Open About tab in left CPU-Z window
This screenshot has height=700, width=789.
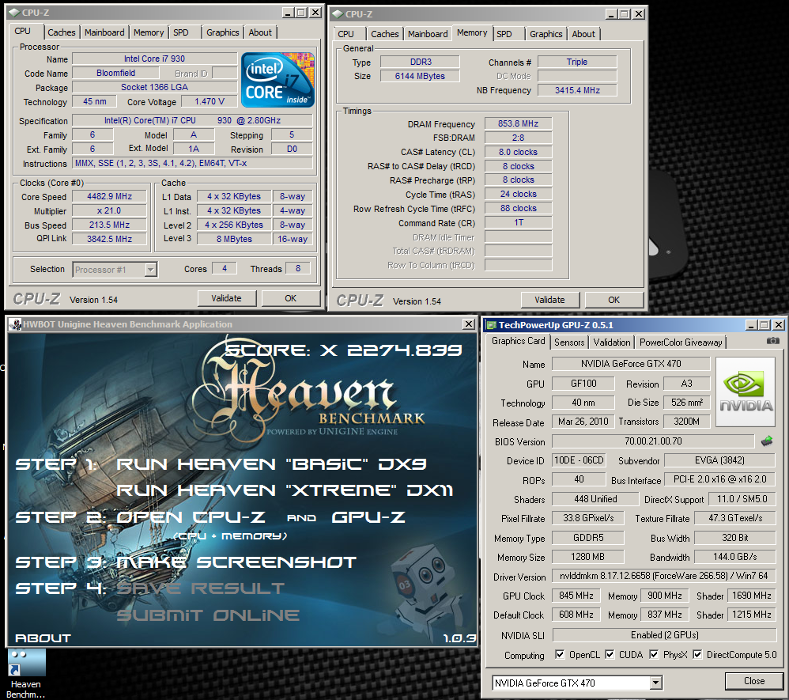[x=260, y=33]
